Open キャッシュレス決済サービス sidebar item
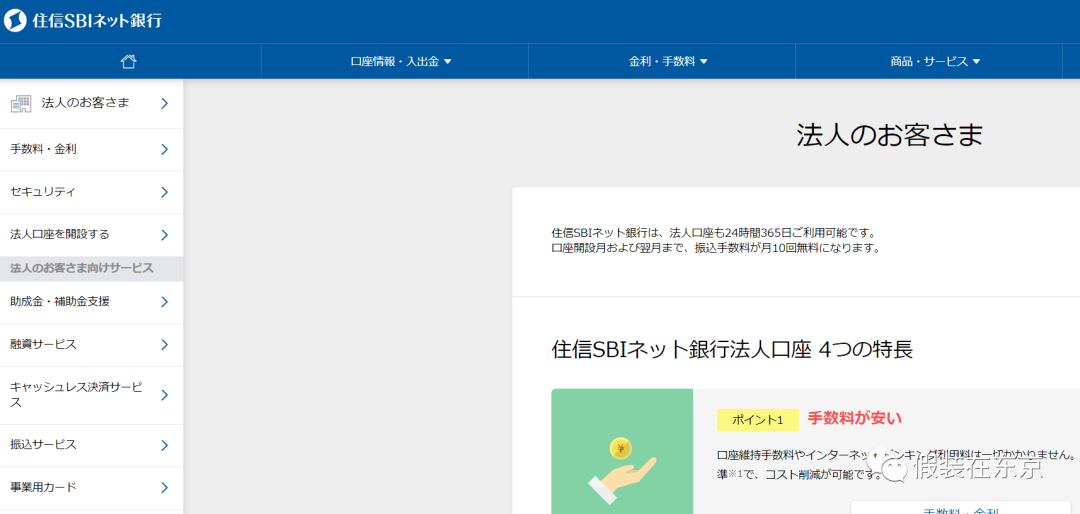1080x514 pixels. (92, 395)
